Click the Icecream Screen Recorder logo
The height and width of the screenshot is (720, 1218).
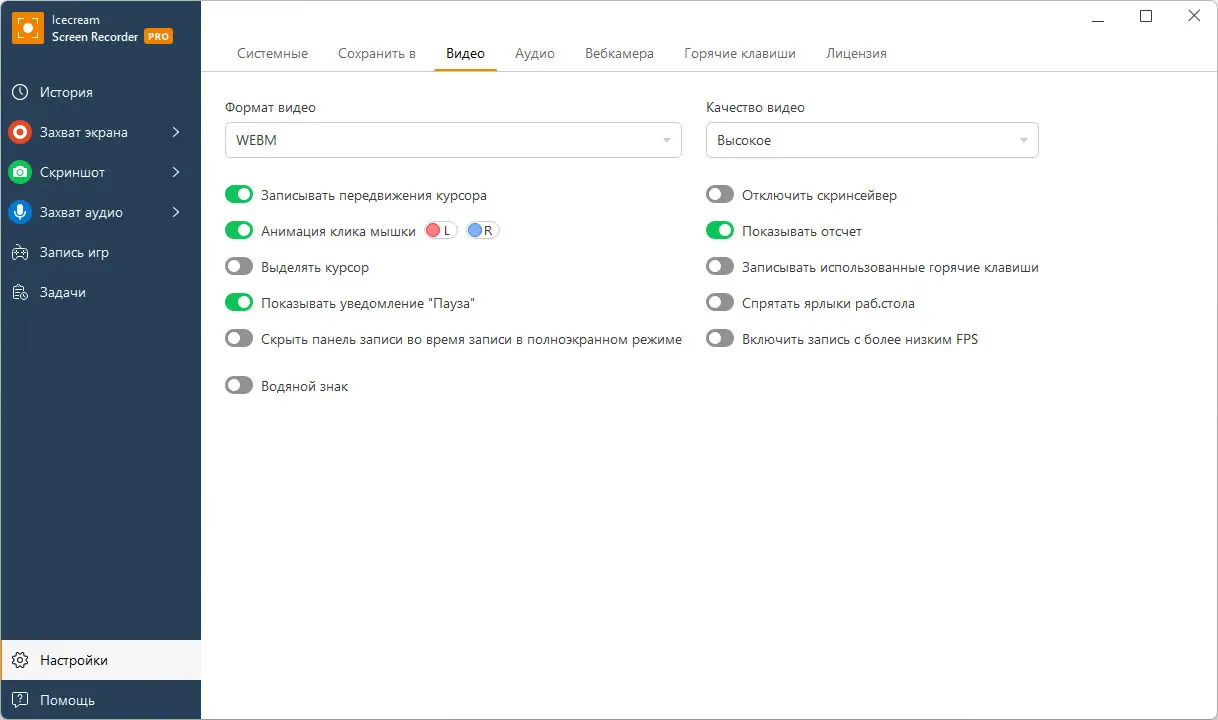pos(27,28)
